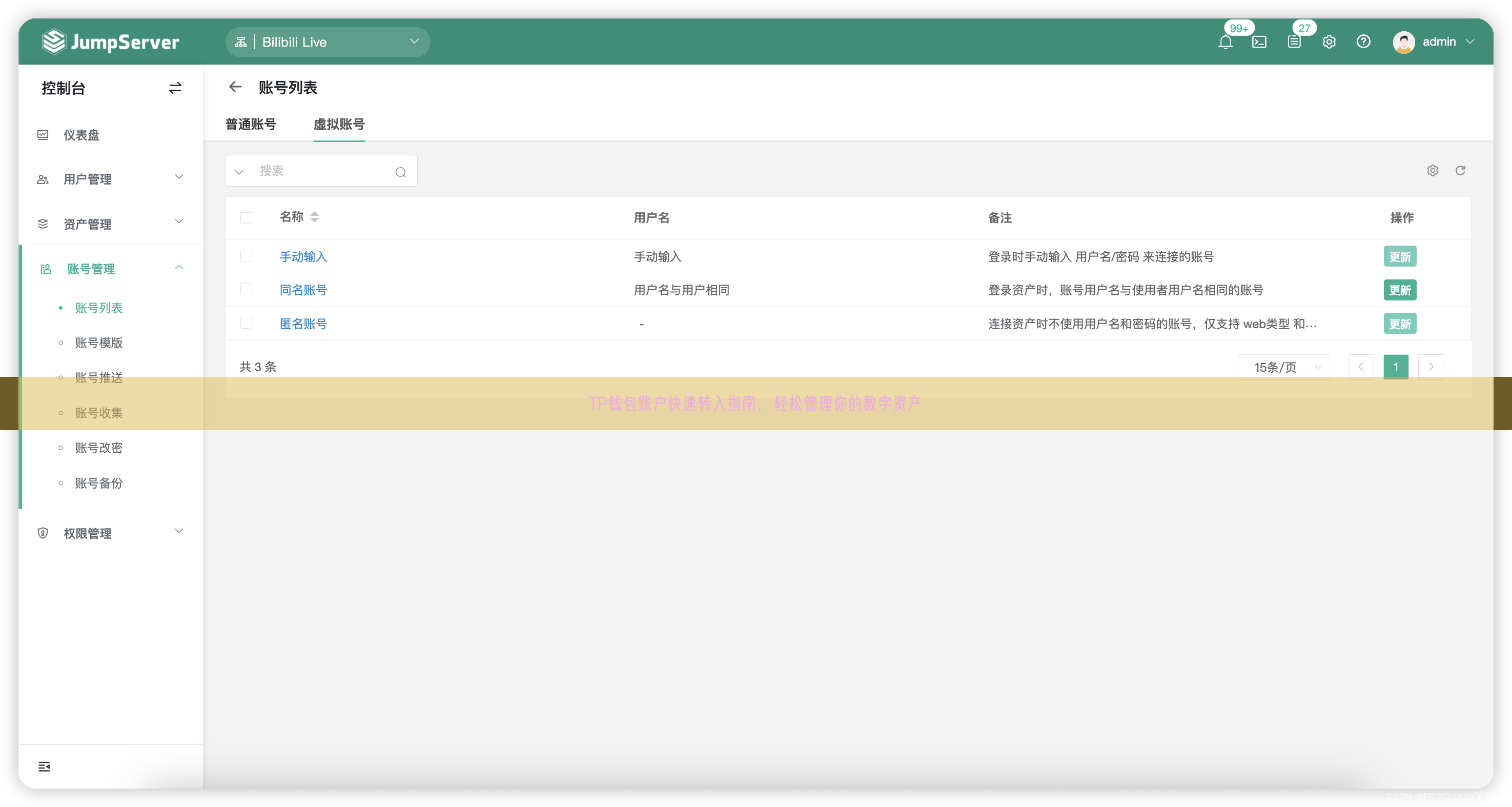Tick the select-all checkbox in table header
The image size is (1512, 807).
tap(246, 218)
